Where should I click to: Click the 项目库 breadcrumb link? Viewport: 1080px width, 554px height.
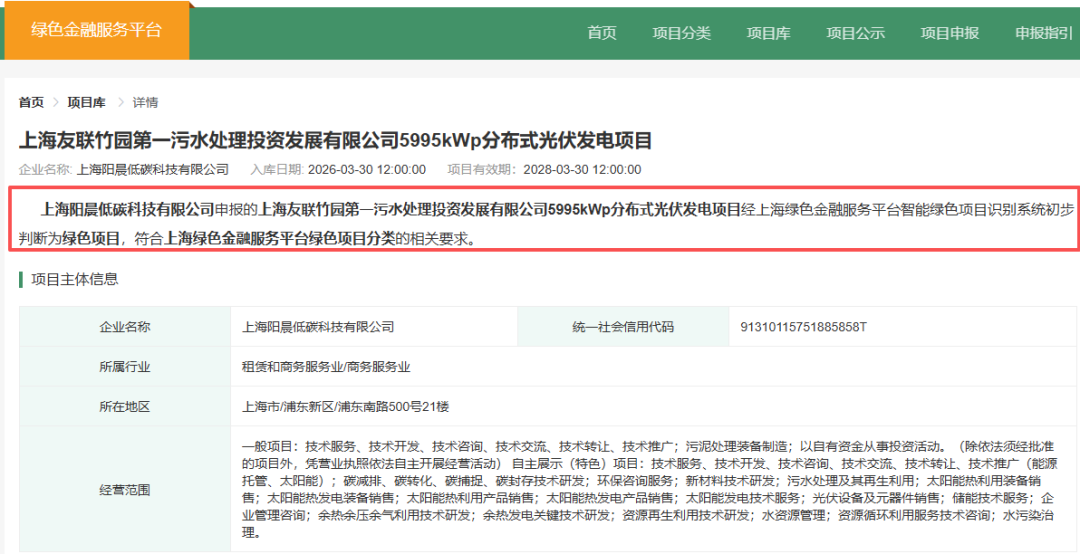tap(86, 102)
